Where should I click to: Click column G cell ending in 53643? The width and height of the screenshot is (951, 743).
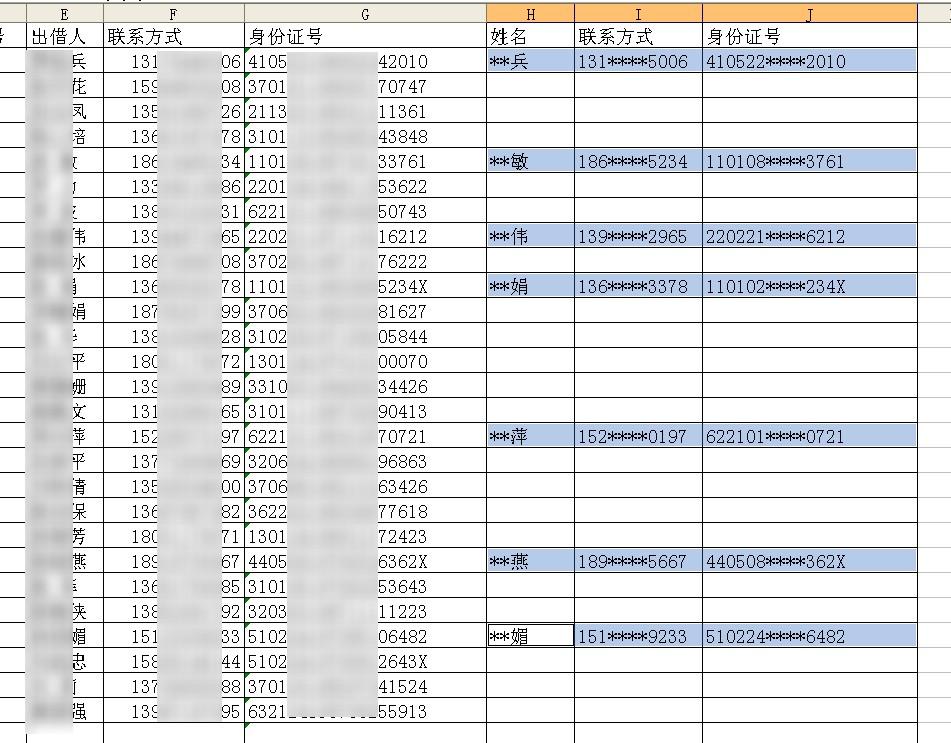tap(365, 586)
